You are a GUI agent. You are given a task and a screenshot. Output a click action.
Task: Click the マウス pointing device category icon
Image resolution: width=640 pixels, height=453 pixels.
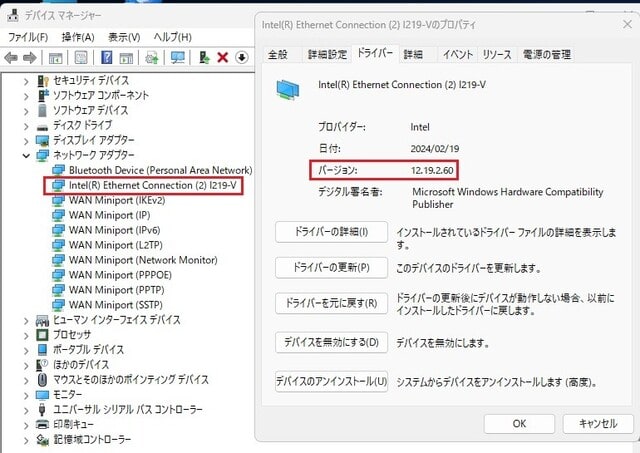[42, 380]
